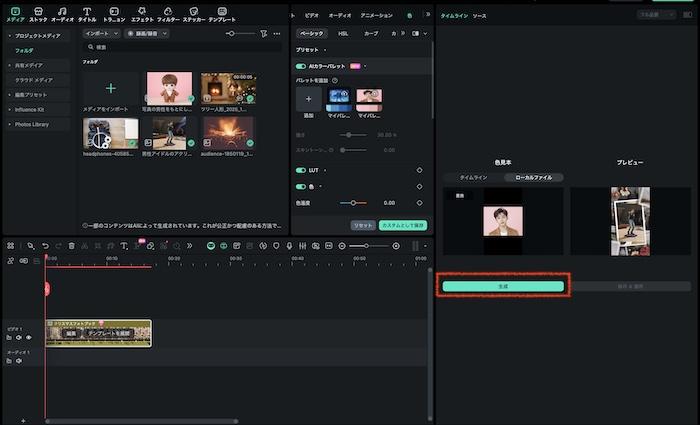Toggle the LUT switch
This screenshot has width=700, height=425.
[x=301, y=170]
